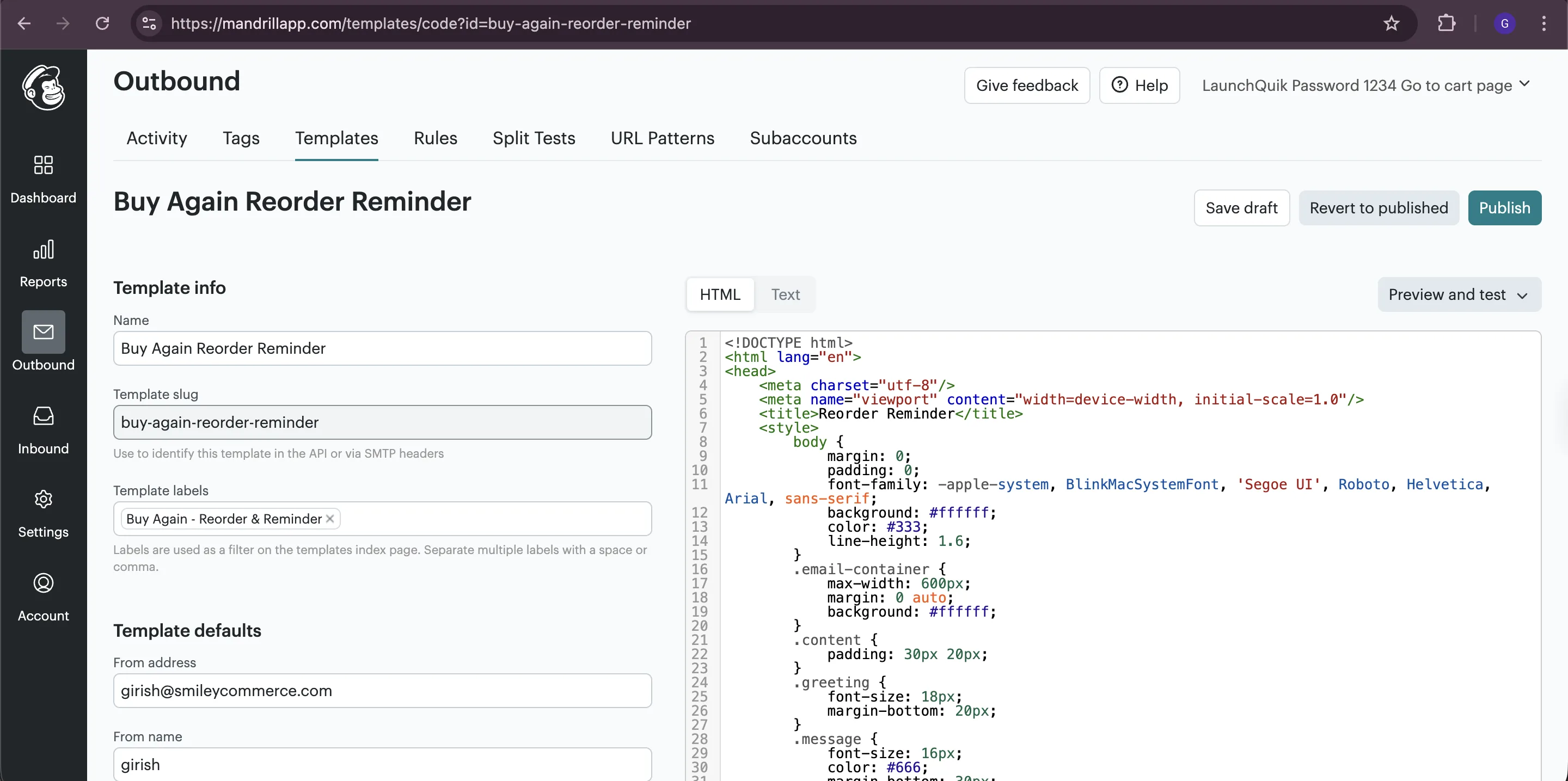Go back with browser back arrow
The width and height of the screenshot is (1568, 781).
click(24, 24)
